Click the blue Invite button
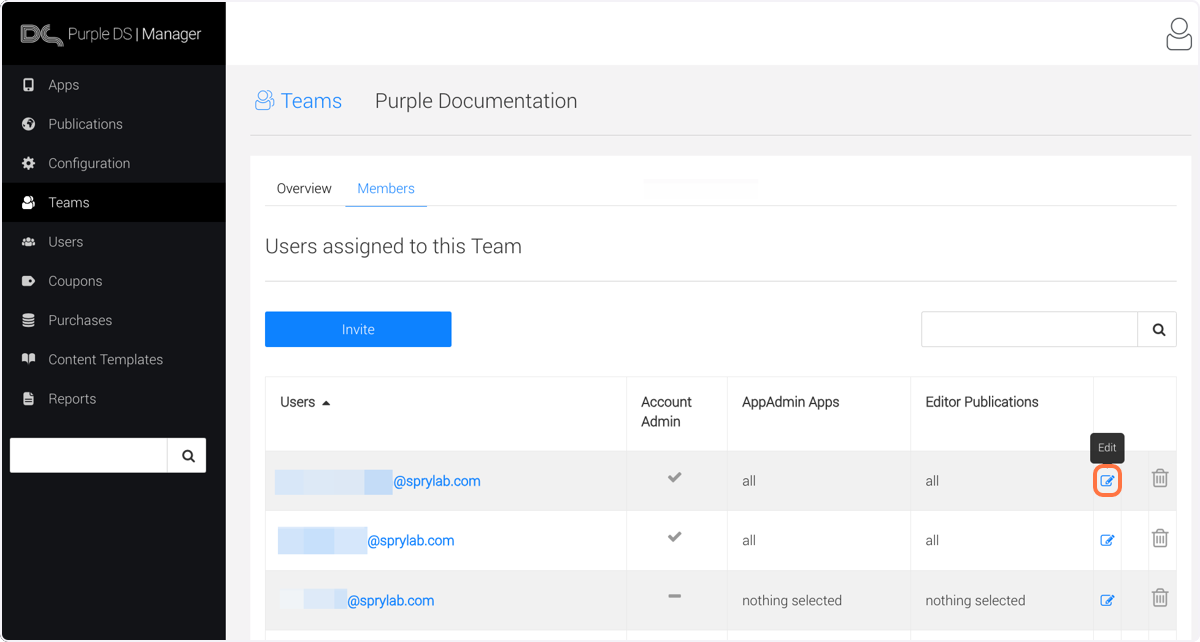Image resolution: width=1200 pixels, height=642 pixels. 358,329
